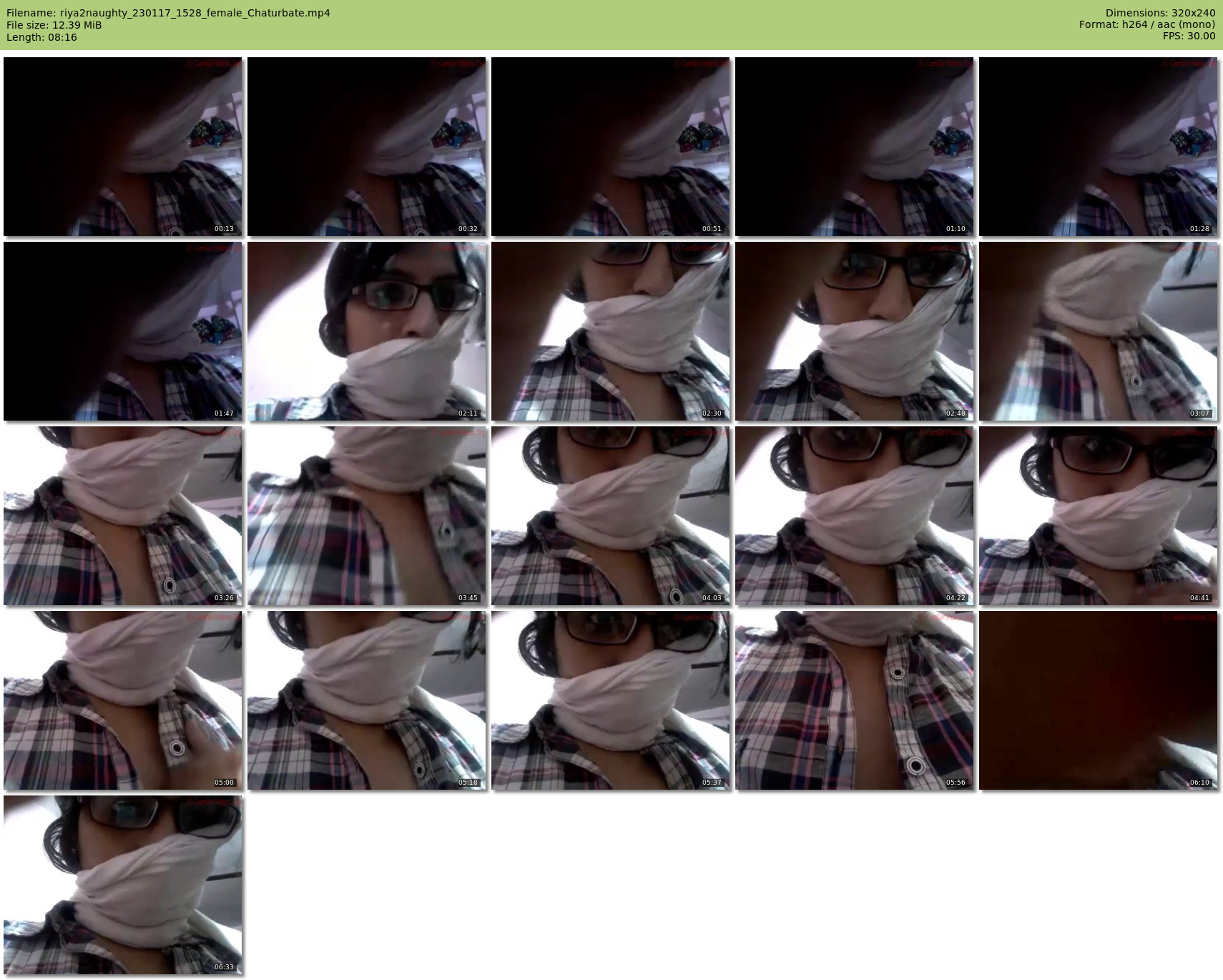Select the thumbnail at 02:11
The width and height of the screenshot is (1223, 980).
point(366,331)
